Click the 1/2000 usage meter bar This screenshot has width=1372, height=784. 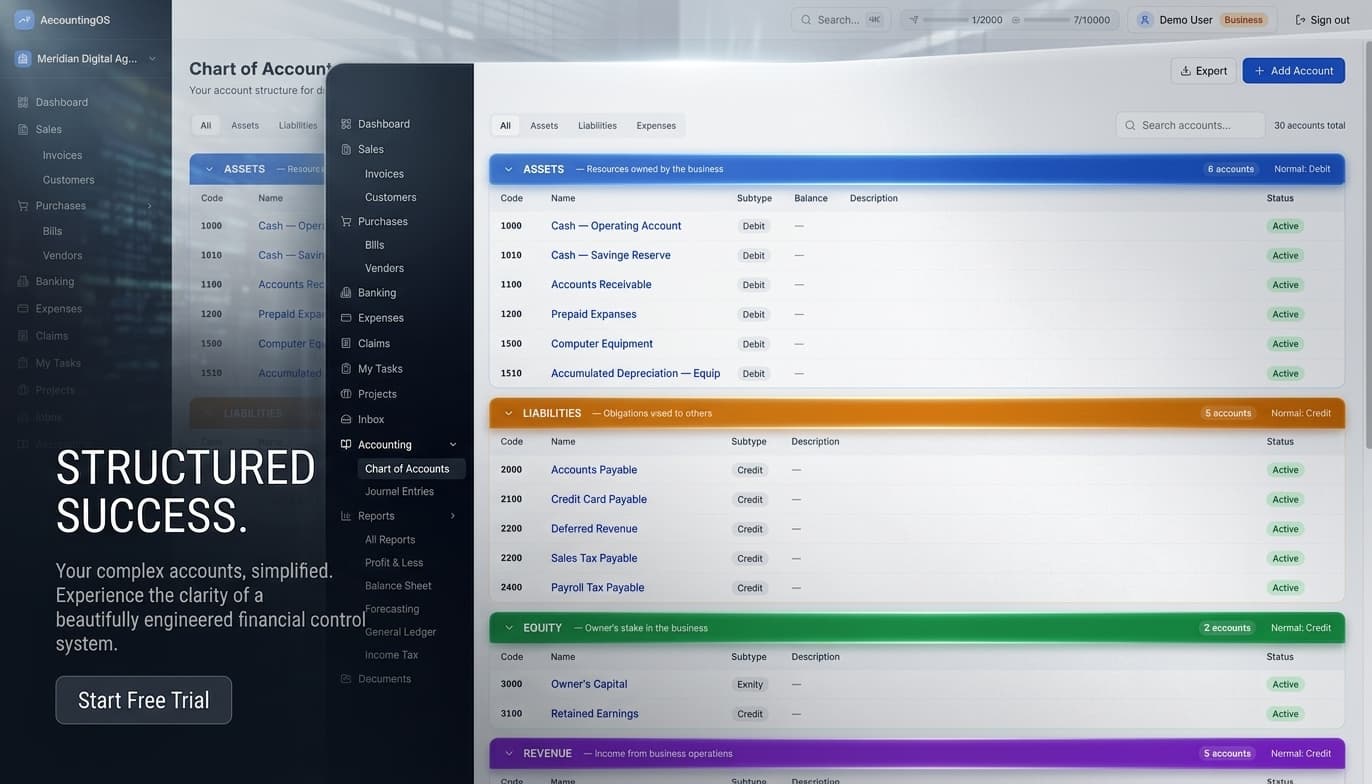[x=945, y=20]
